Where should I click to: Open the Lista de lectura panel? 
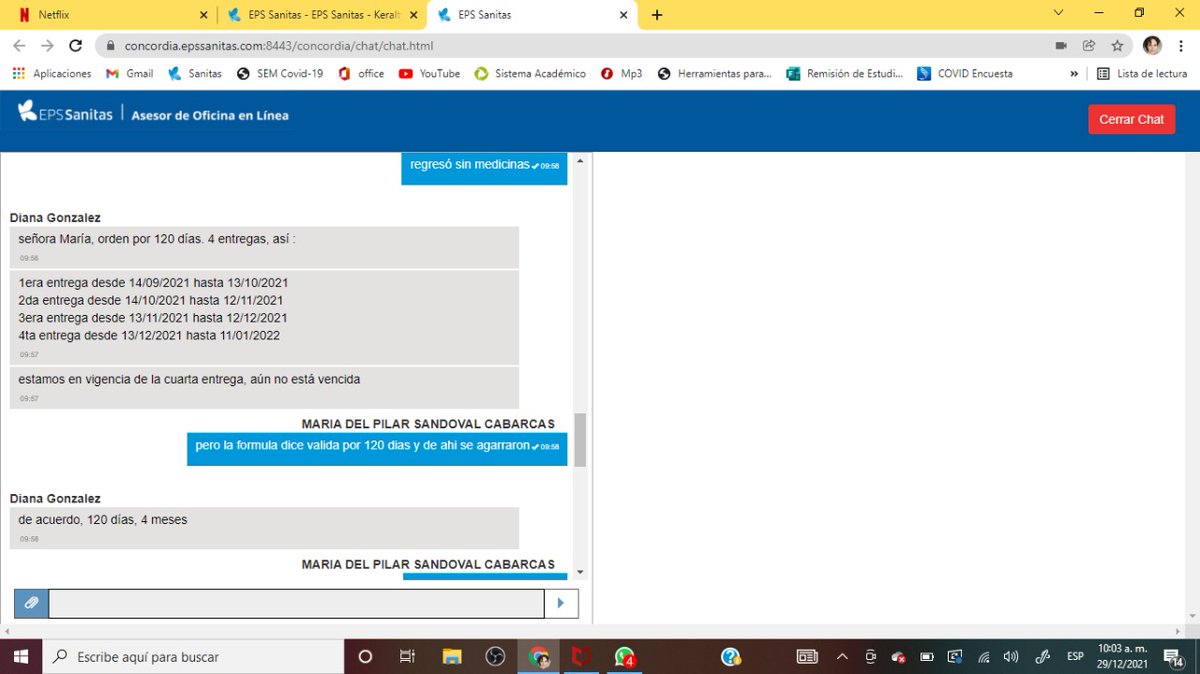point(1142,73)
